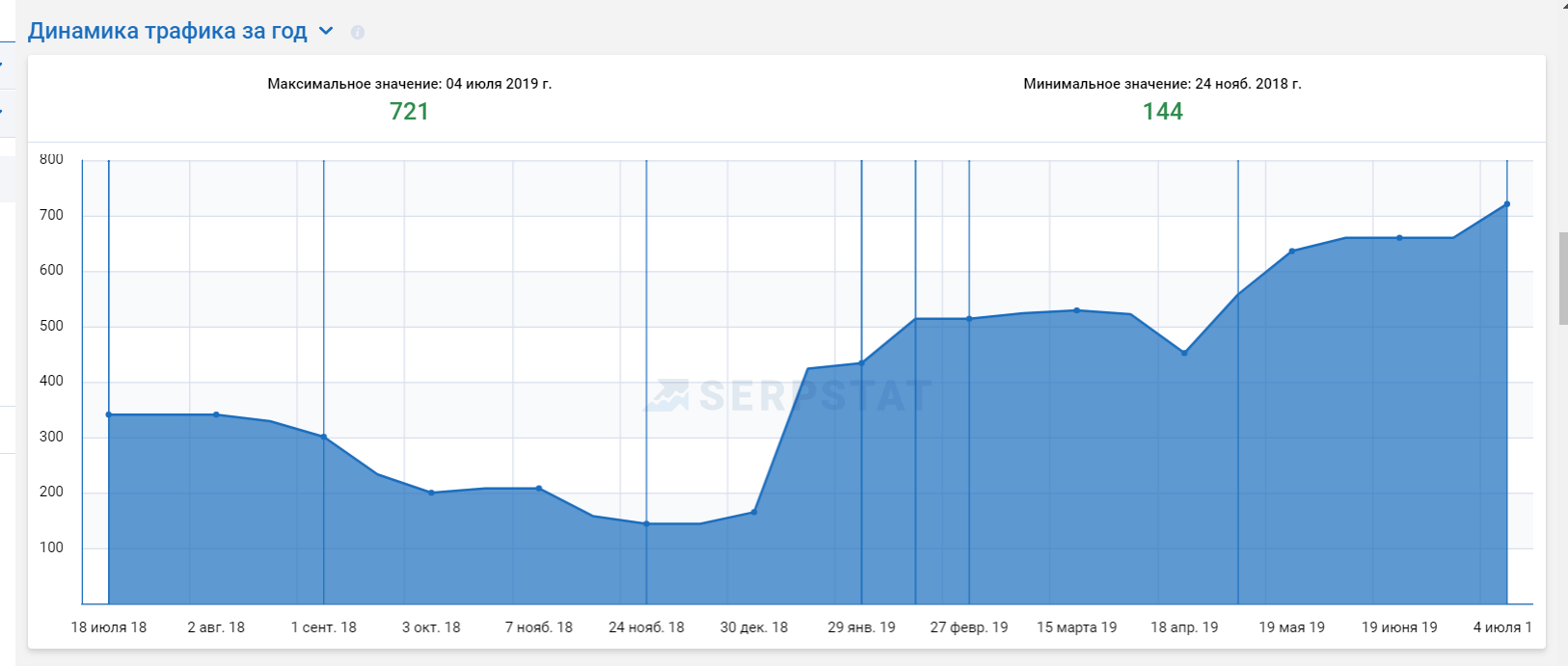Viewport: 1568px width, 666px height.
Task: Click the x-axis label '18 июля 18'
Action: [x=109, y=627]
